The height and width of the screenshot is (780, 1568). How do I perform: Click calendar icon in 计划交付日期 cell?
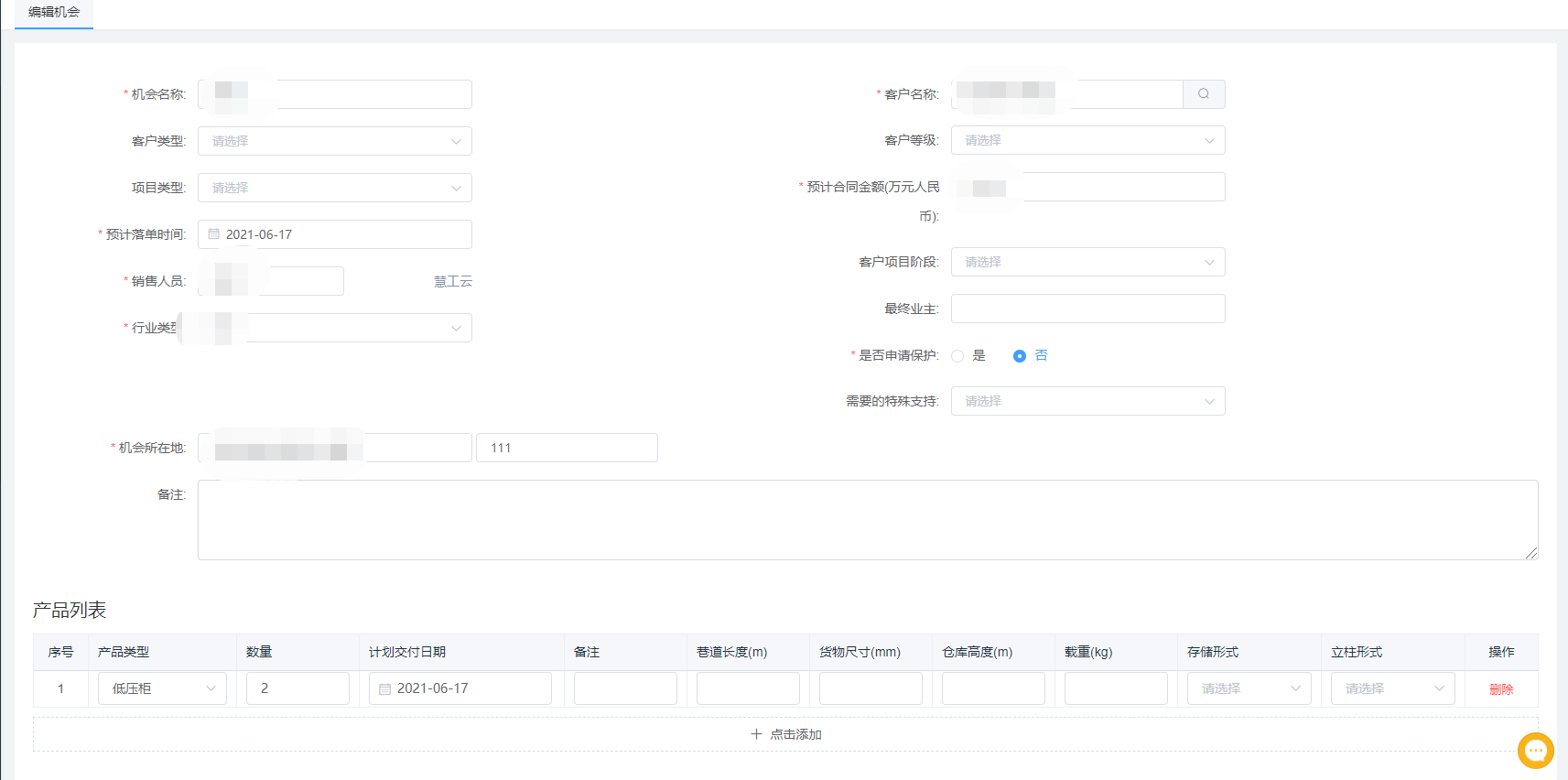click(x=385, y=689)
